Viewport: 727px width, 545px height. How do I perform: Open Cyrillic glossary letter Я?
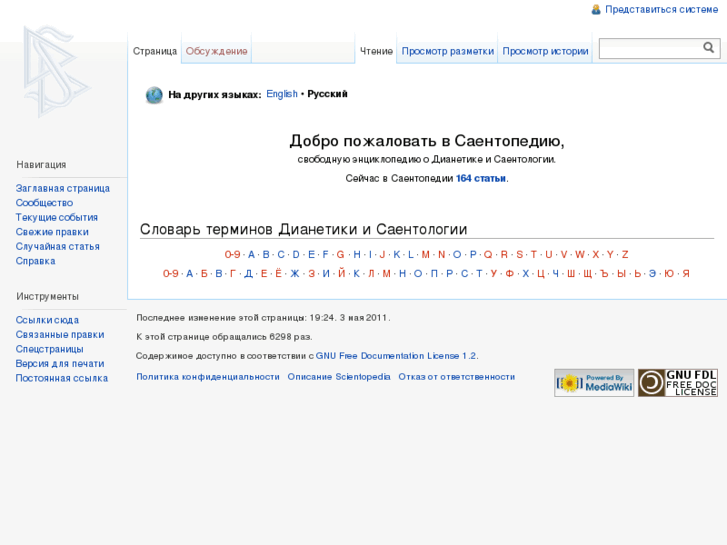coord(686,274)
